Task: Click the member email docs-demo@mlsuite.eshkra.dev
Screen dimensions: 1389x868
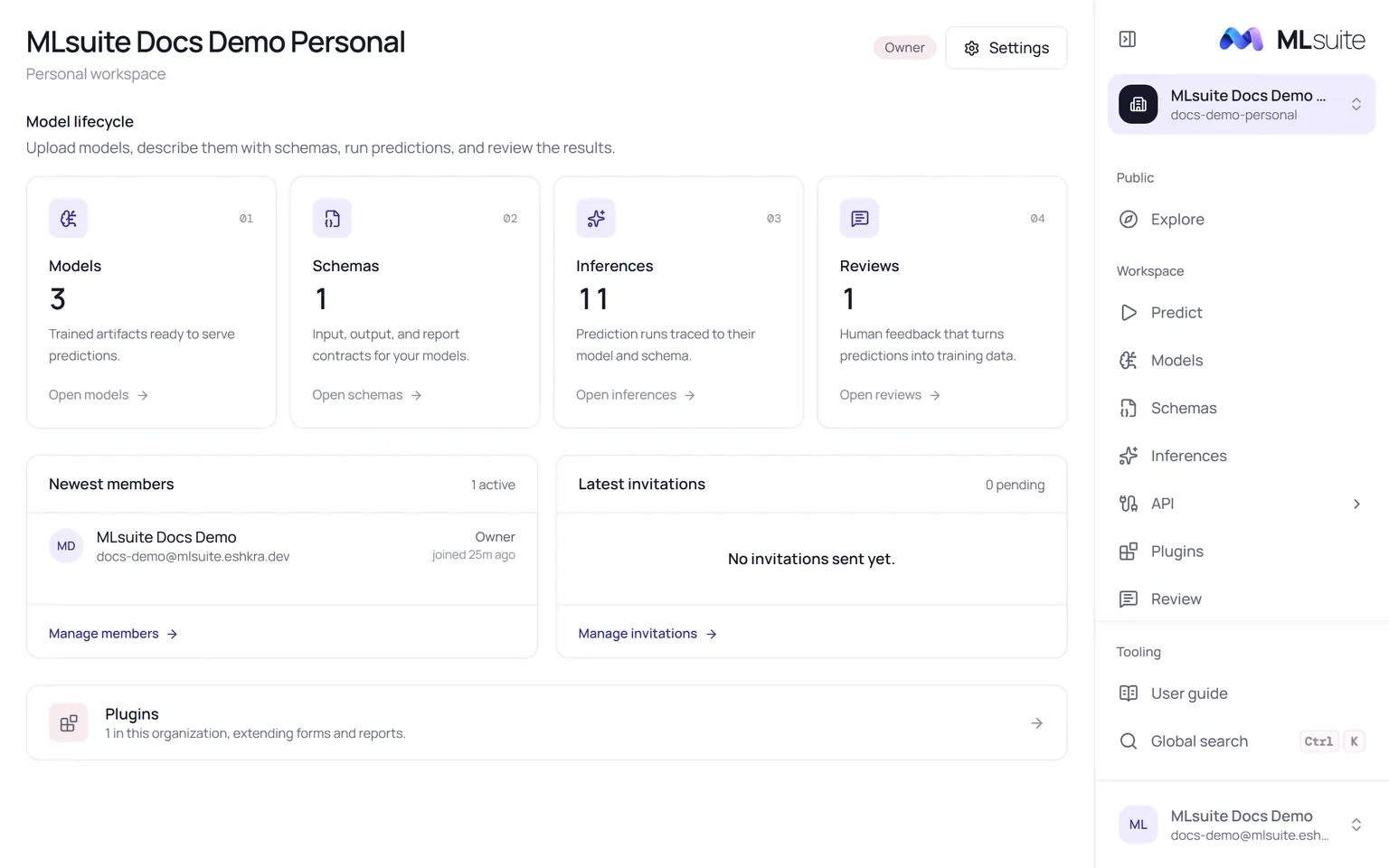Action: [x=194, y=557]
